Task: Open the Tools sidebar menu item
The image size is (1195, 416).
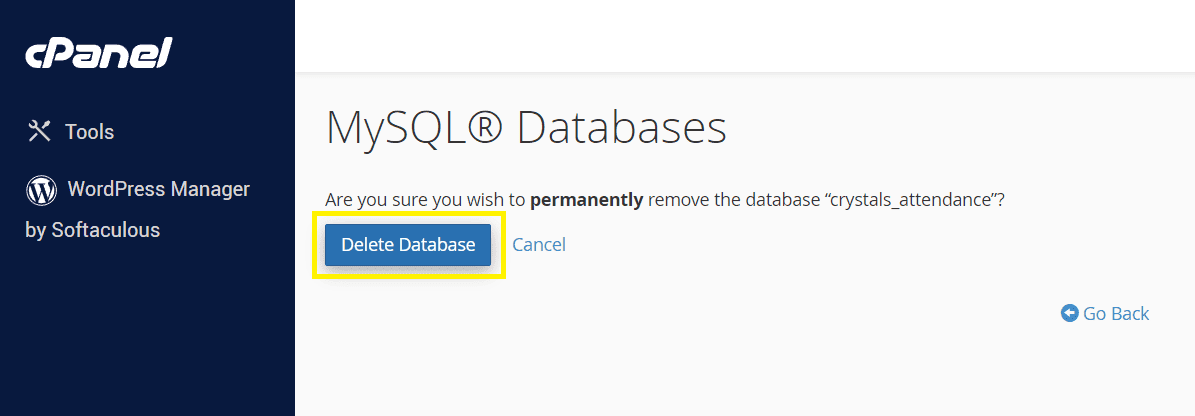Action: coord(89,132)
